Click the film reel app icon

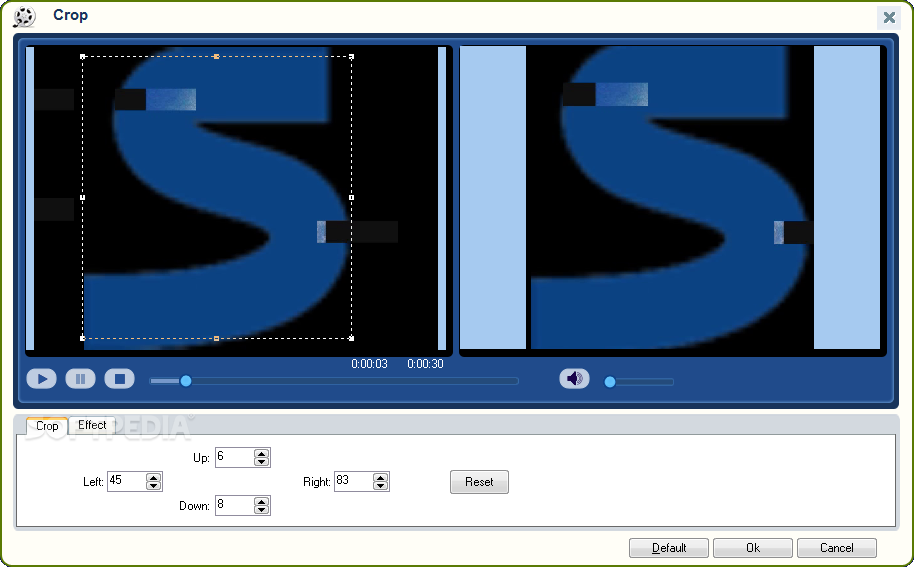coord(24,16)
